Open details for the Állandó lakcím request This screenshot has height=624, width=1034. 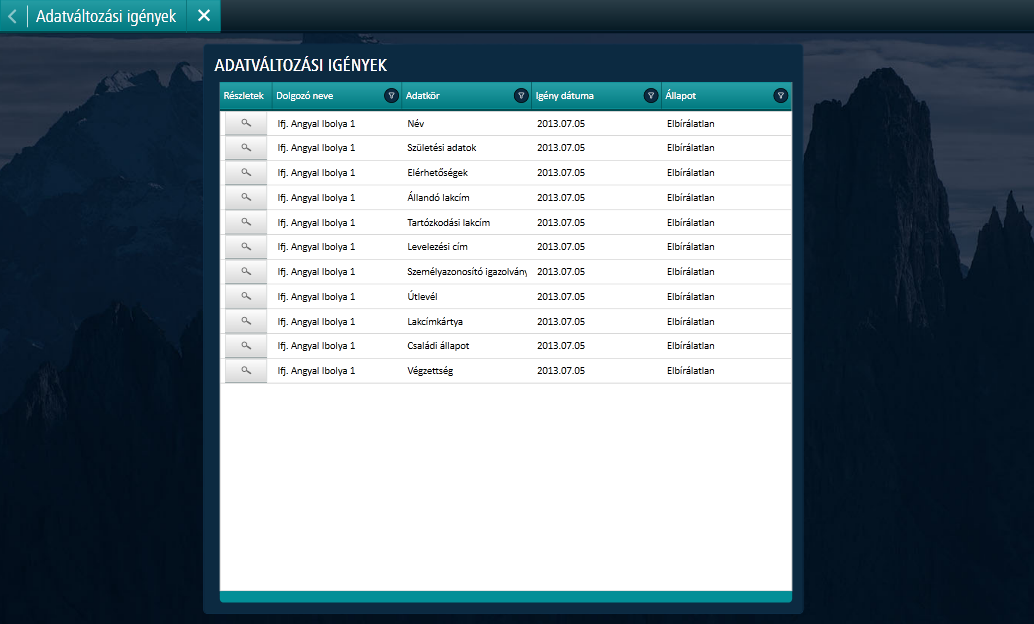tap(246, 197)
